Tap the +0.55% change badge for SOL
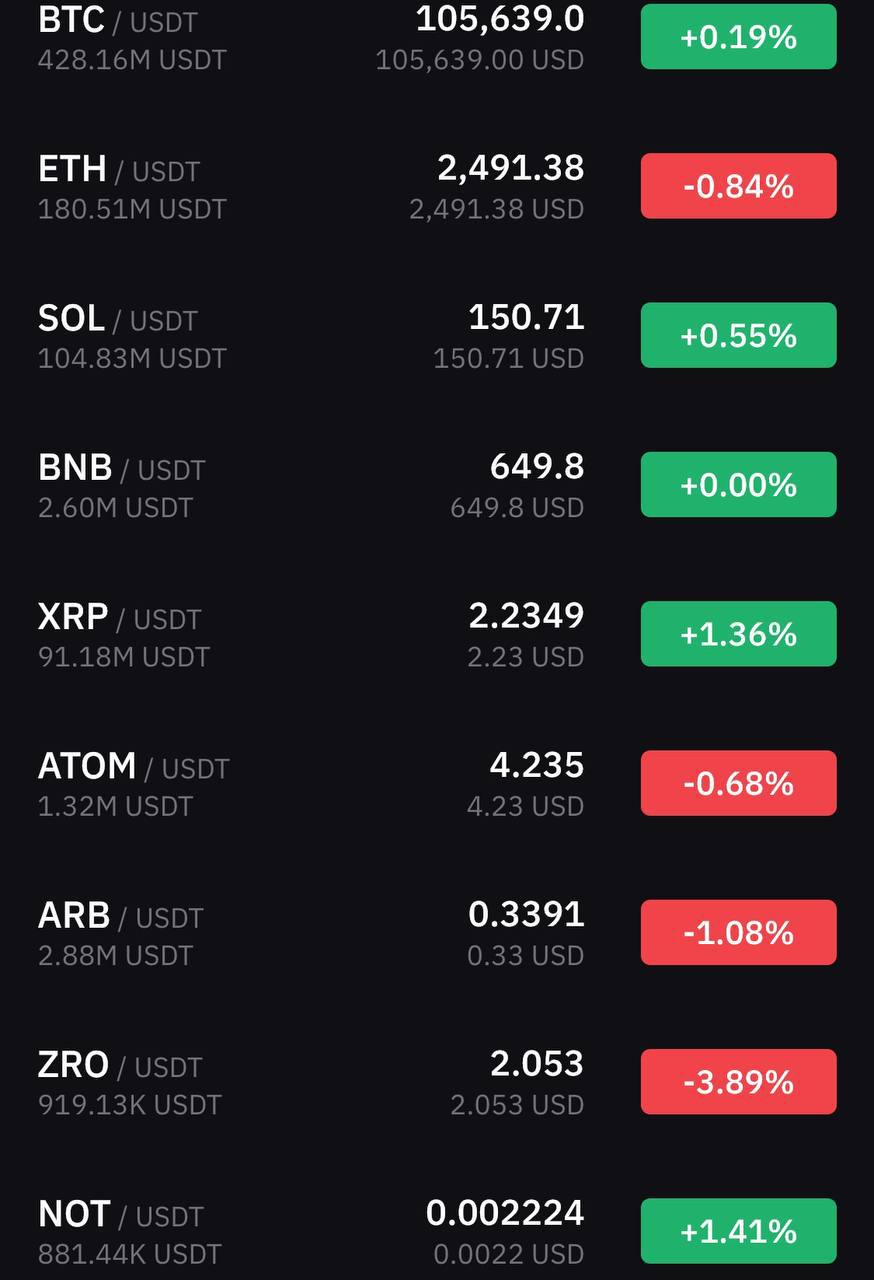Viewport: 874px width, 1280px height. pos(738,335)
